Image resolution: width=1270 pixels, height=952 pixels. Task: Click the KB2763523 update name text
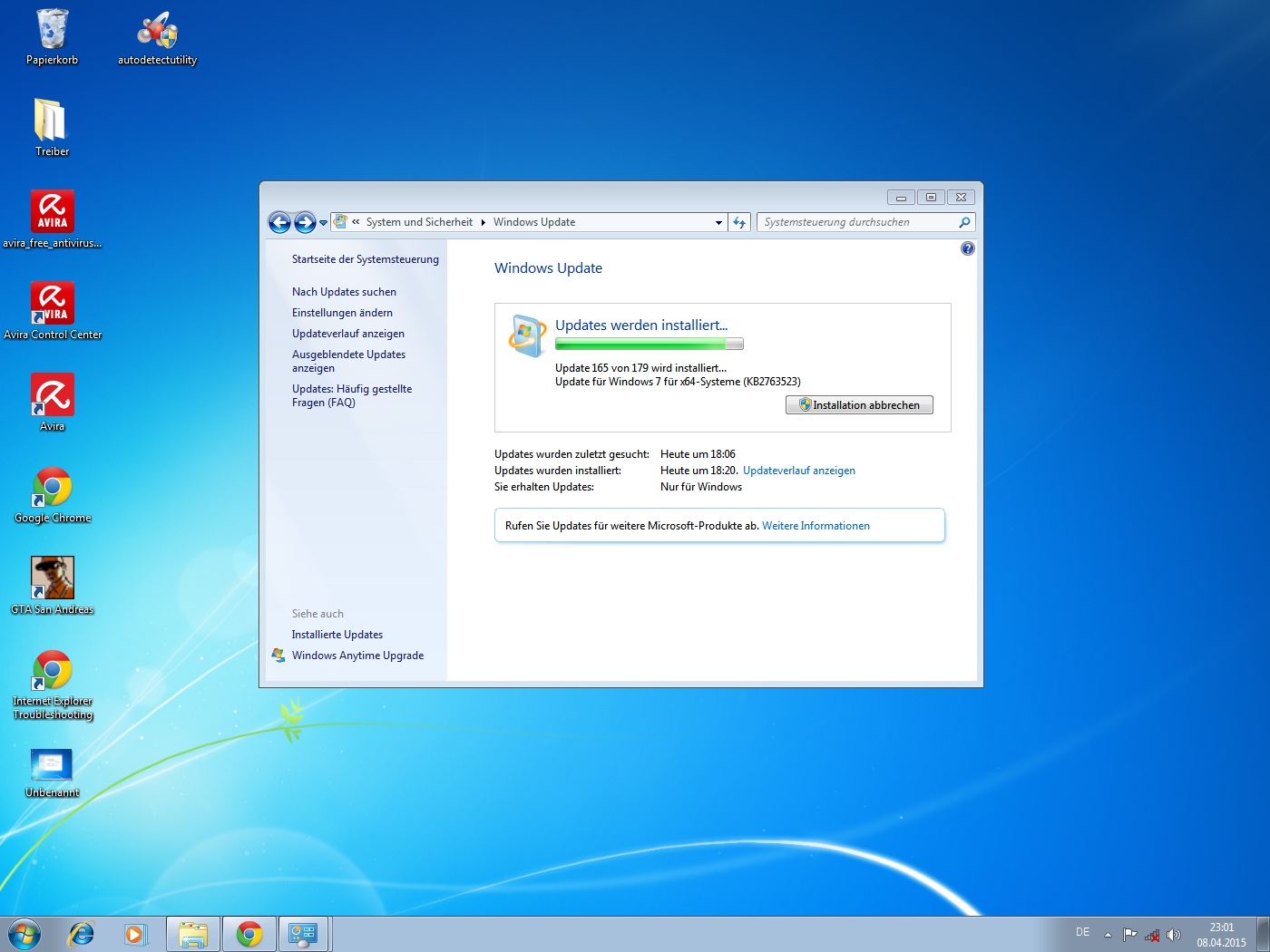678,382
